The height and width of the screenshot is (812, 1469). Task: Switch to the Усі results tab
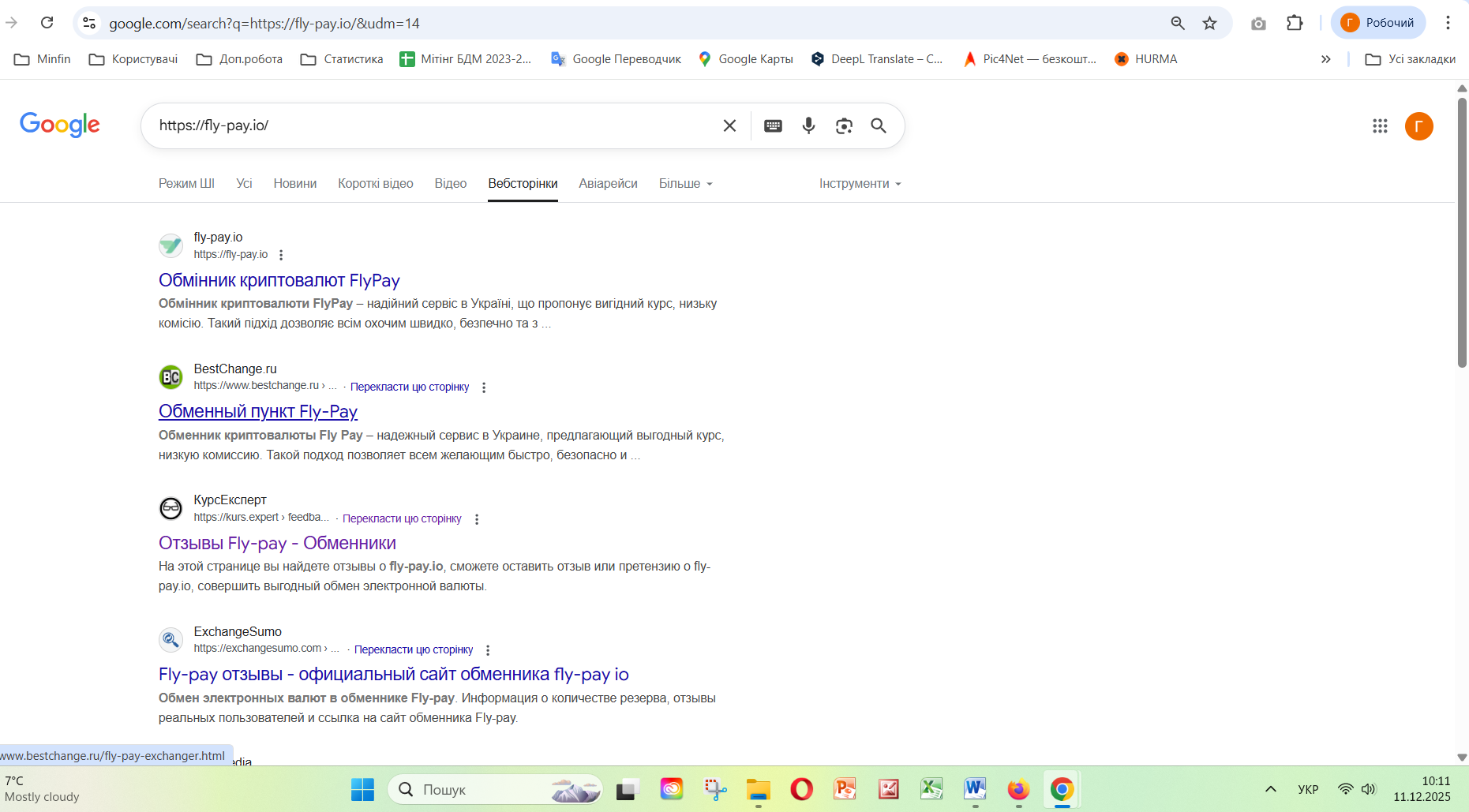click(244, 184)
